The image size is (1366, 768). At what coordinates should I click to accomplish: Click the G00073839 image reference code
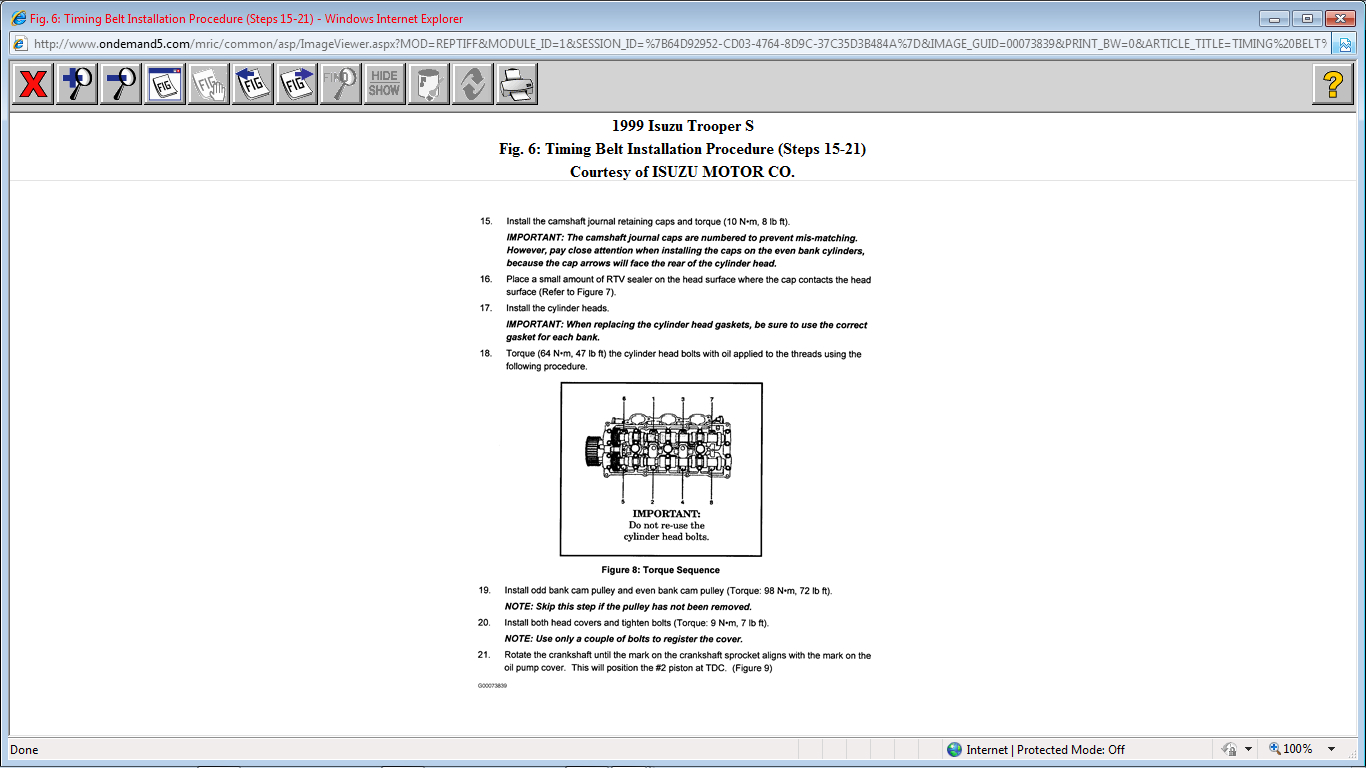click(492, 686)
